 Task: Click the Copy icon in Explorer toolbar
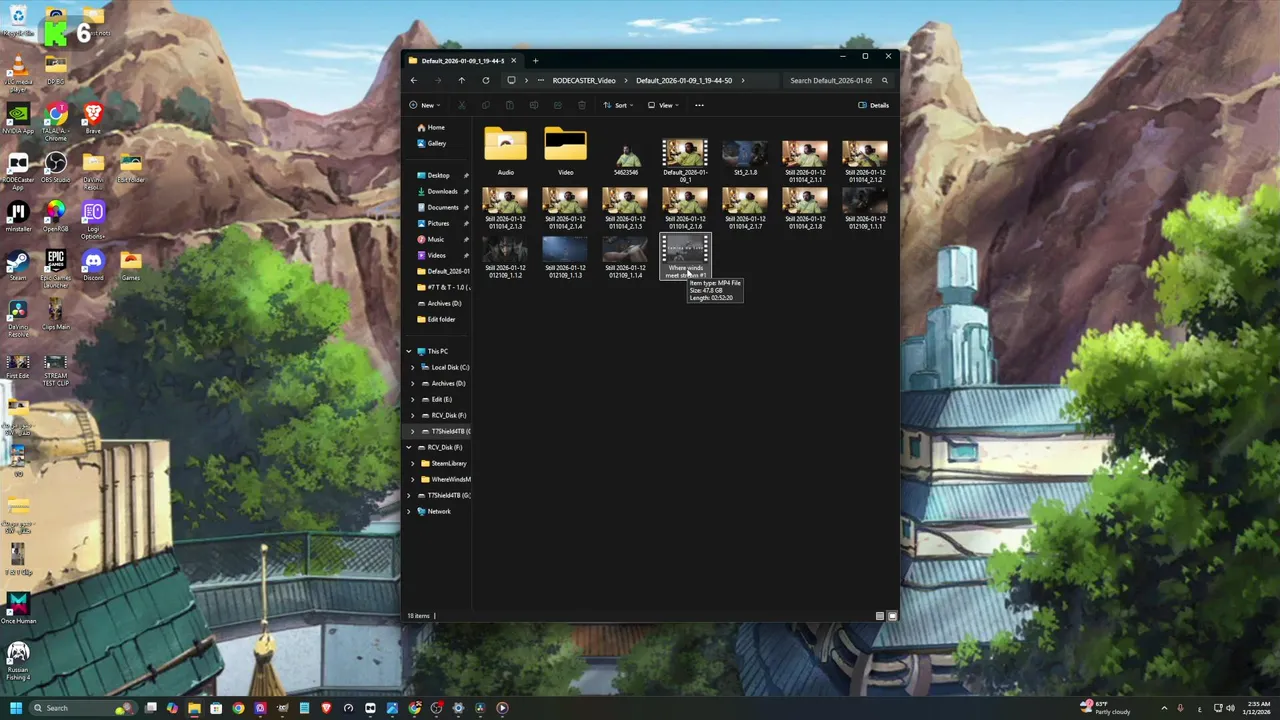click(485, 105)
